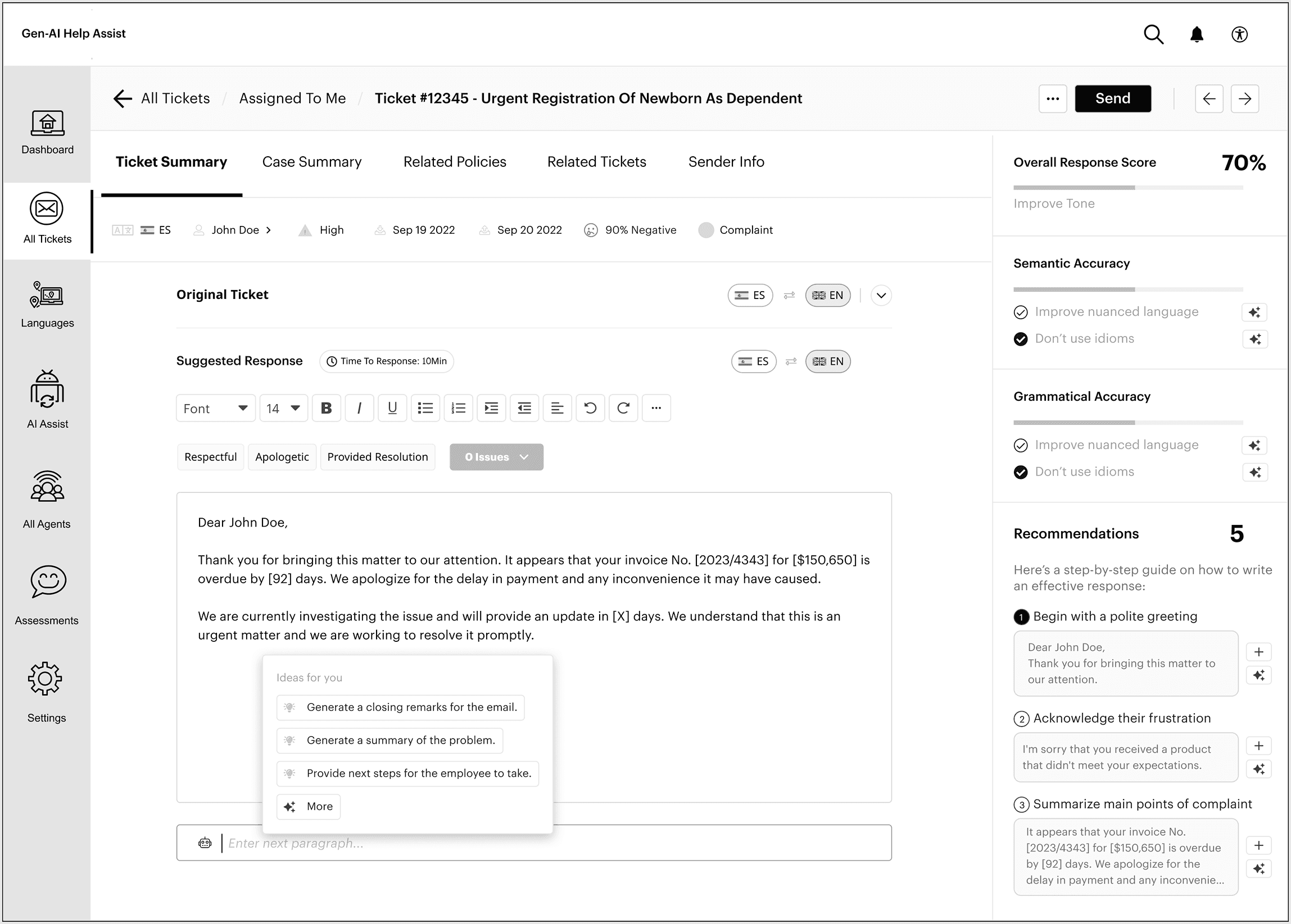Viewport: 1291px width, 924px height.
Task: Click the undo icon in editor toolbar
Action: click(x=590, y=408)
